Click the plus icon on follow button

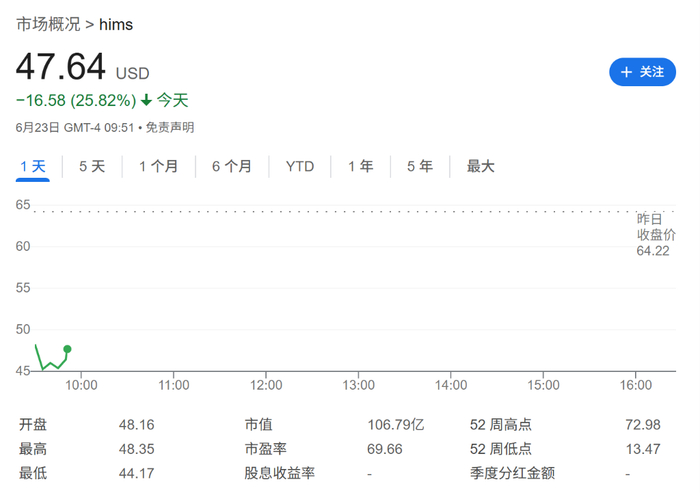627,72
